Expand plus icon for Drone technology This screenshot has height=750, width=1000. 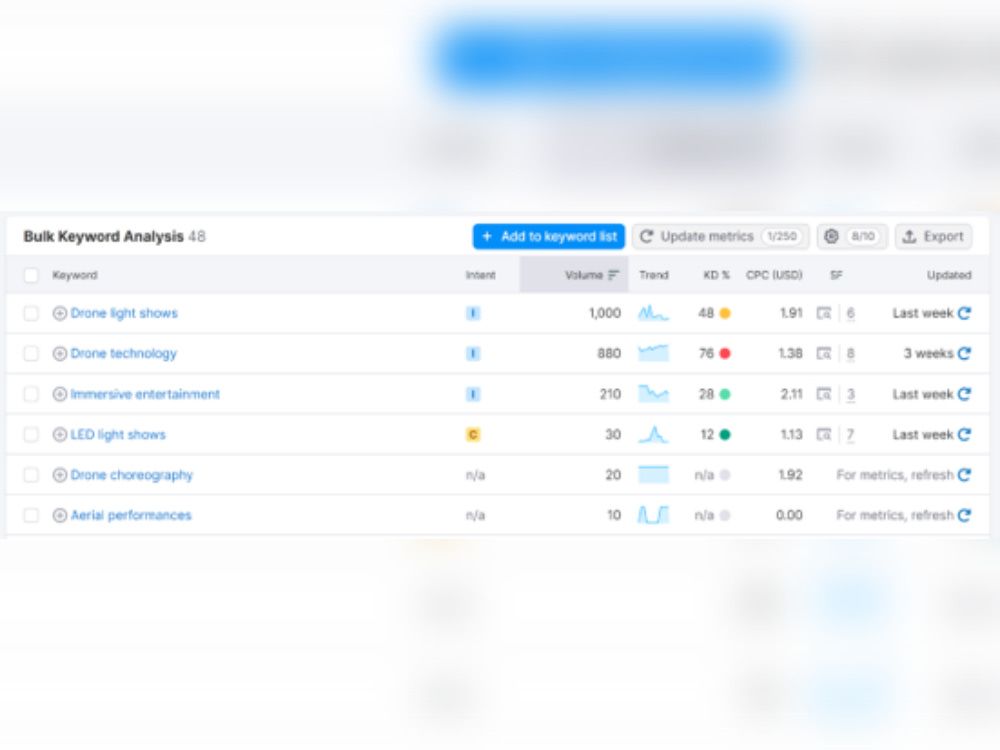click(x=59, y=353)
